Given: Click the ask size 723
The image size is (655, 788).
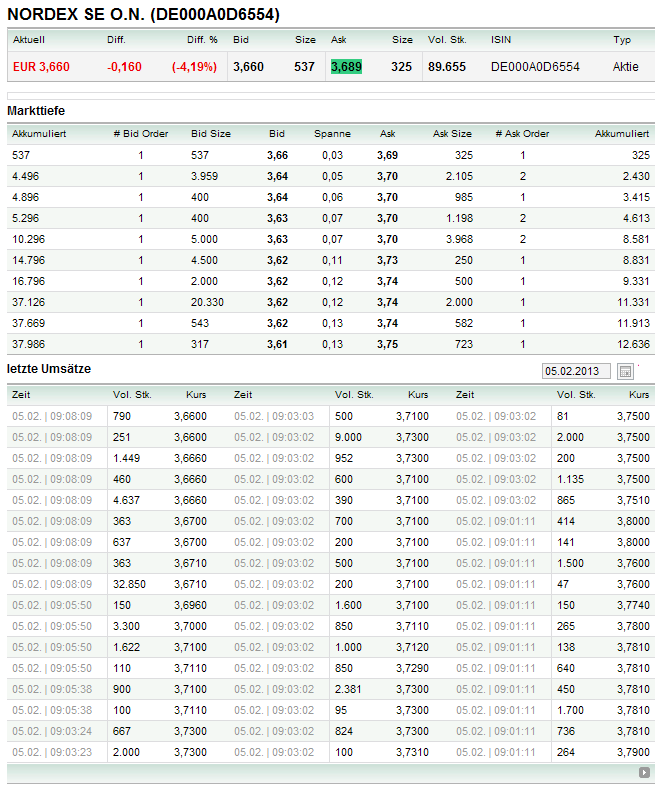Looking at the screenshot, I should [x=464, y=344].
